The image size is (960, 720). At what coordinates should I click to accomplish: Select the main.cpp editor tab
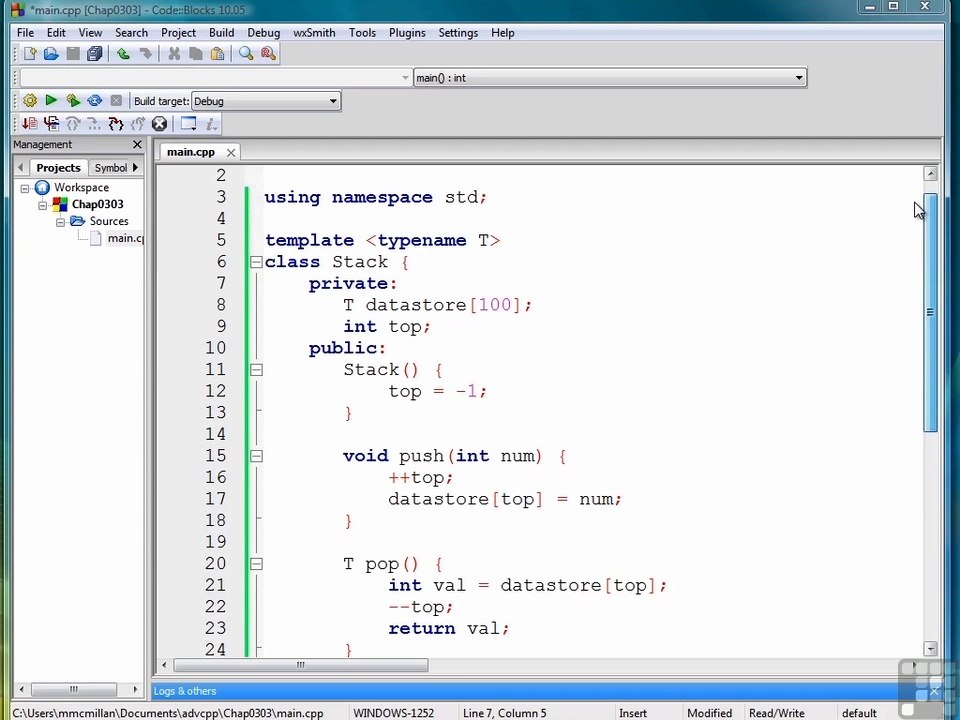tap(190, 152)
